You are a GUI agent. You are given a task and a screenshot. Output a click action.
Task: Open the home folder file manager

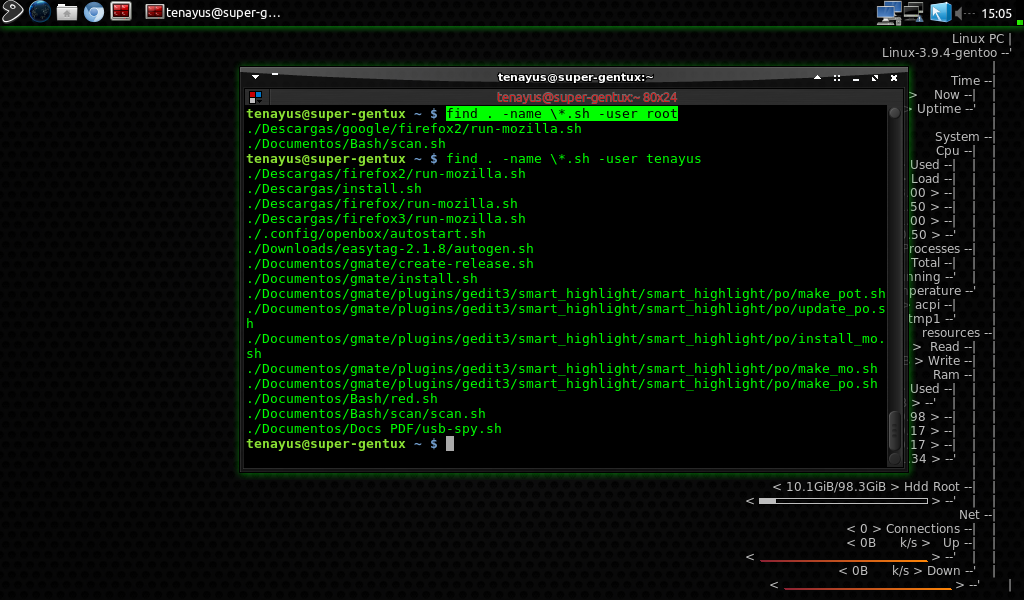[x=67, y=12]
